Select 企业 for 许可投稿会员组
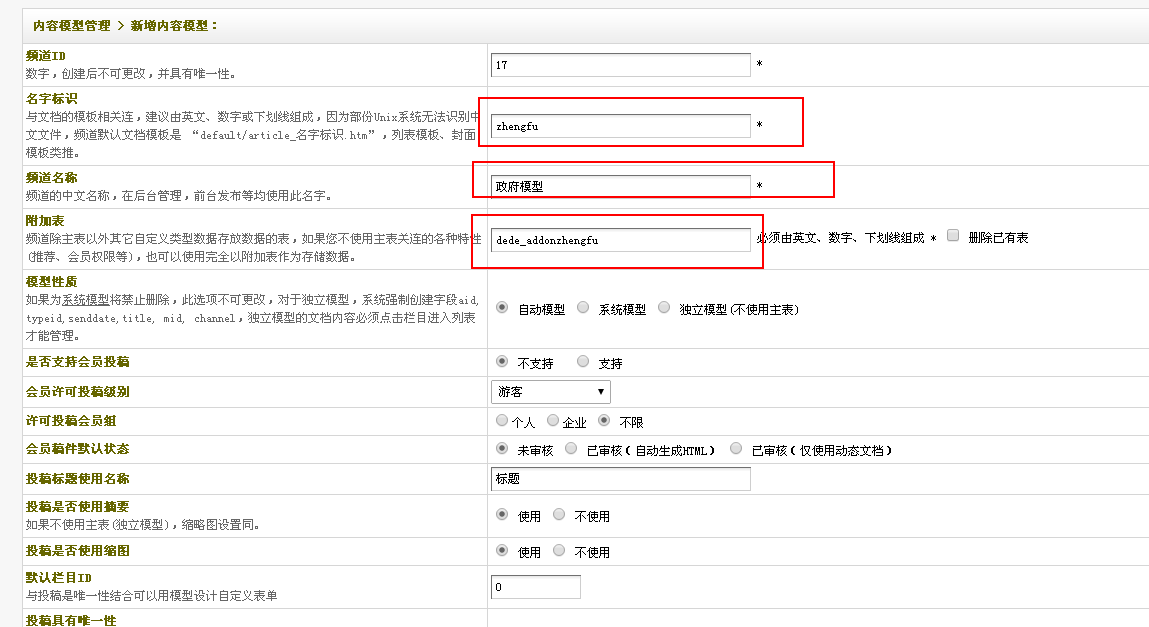 click(x=553, y=420)
